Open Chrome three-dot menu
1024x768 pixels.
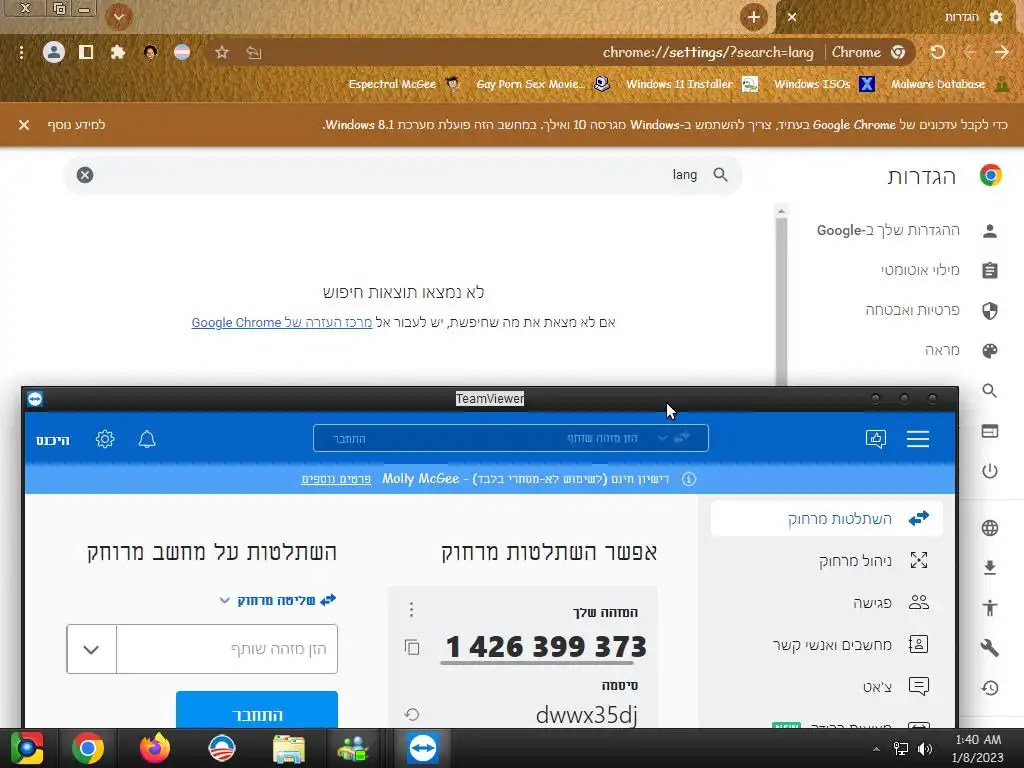pos(22,52)
